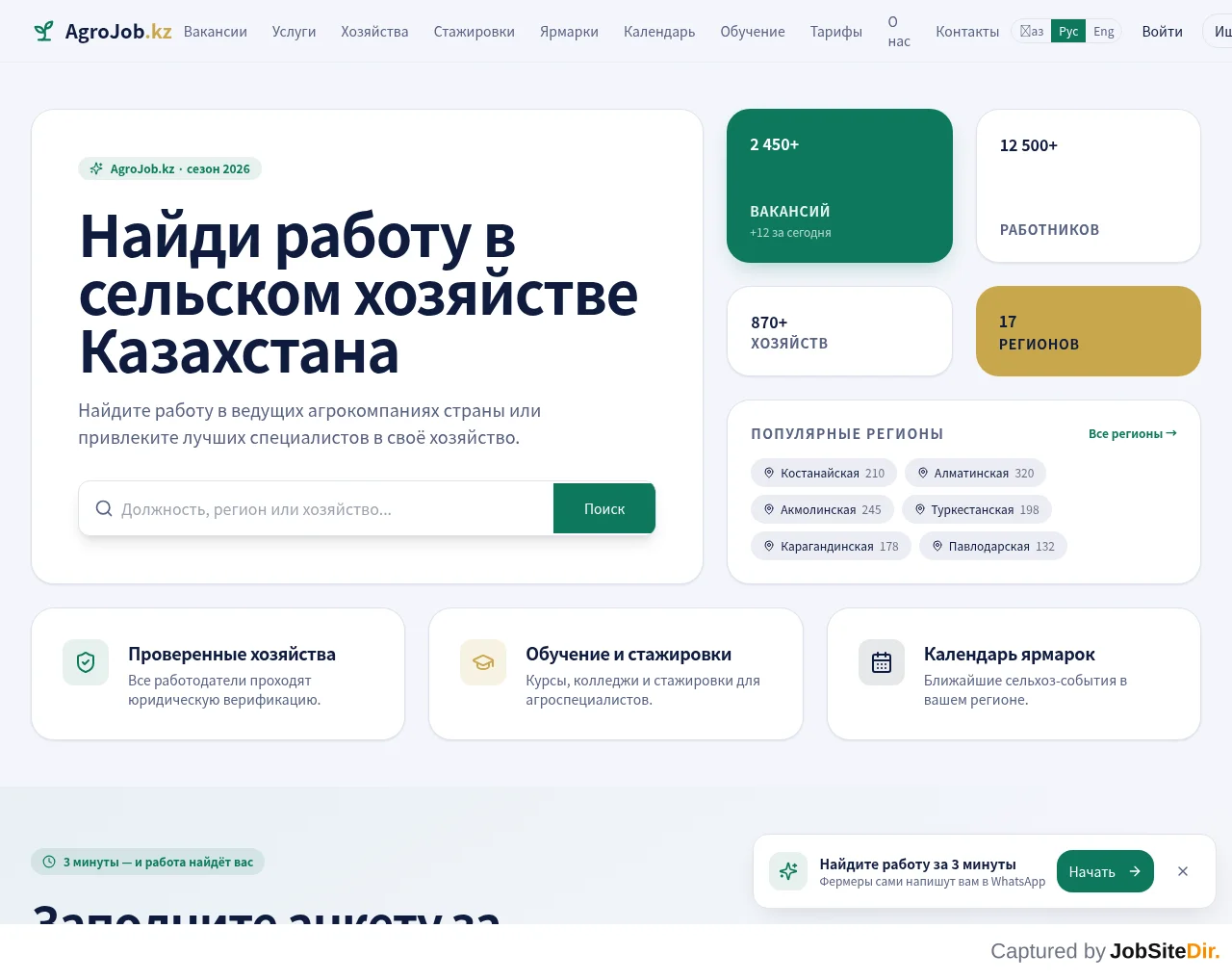1232x980 pixels.
Task: Click the location pin icon beside Костанайская
Action: coord(769,473)
